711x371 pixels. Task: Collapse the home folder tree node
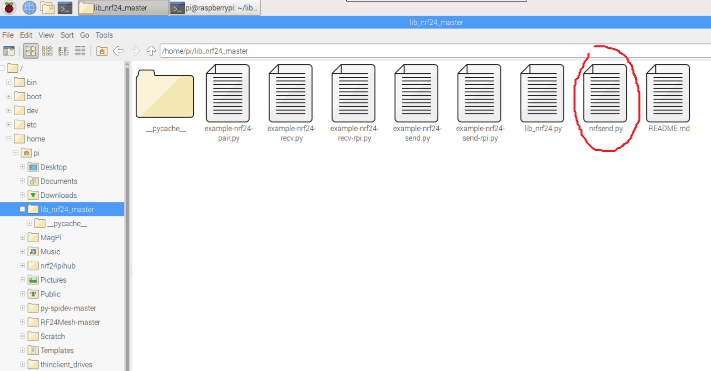(x=8, y=138)
